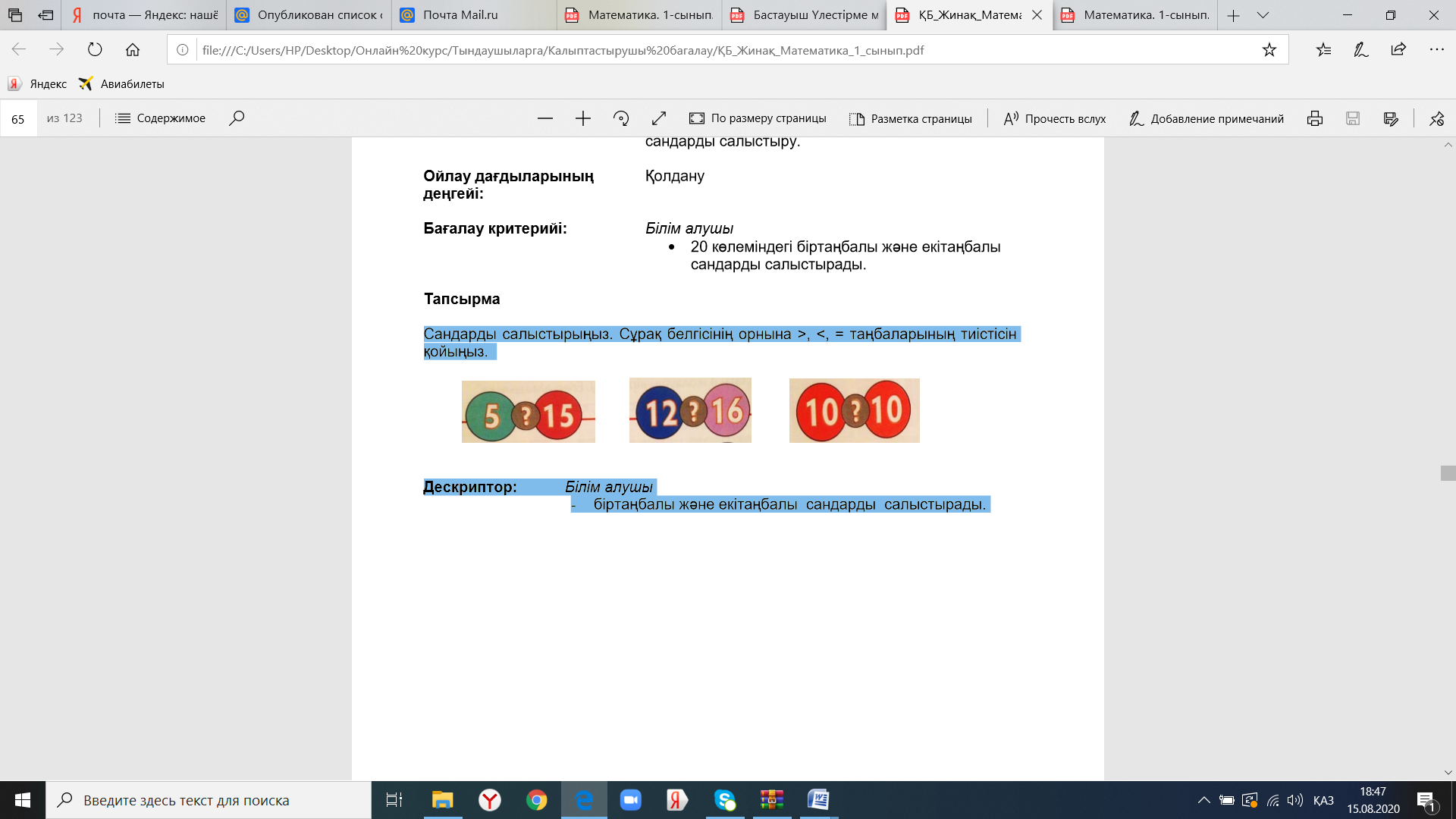Switch to почта — Яндекс tab

click(144, 15)
